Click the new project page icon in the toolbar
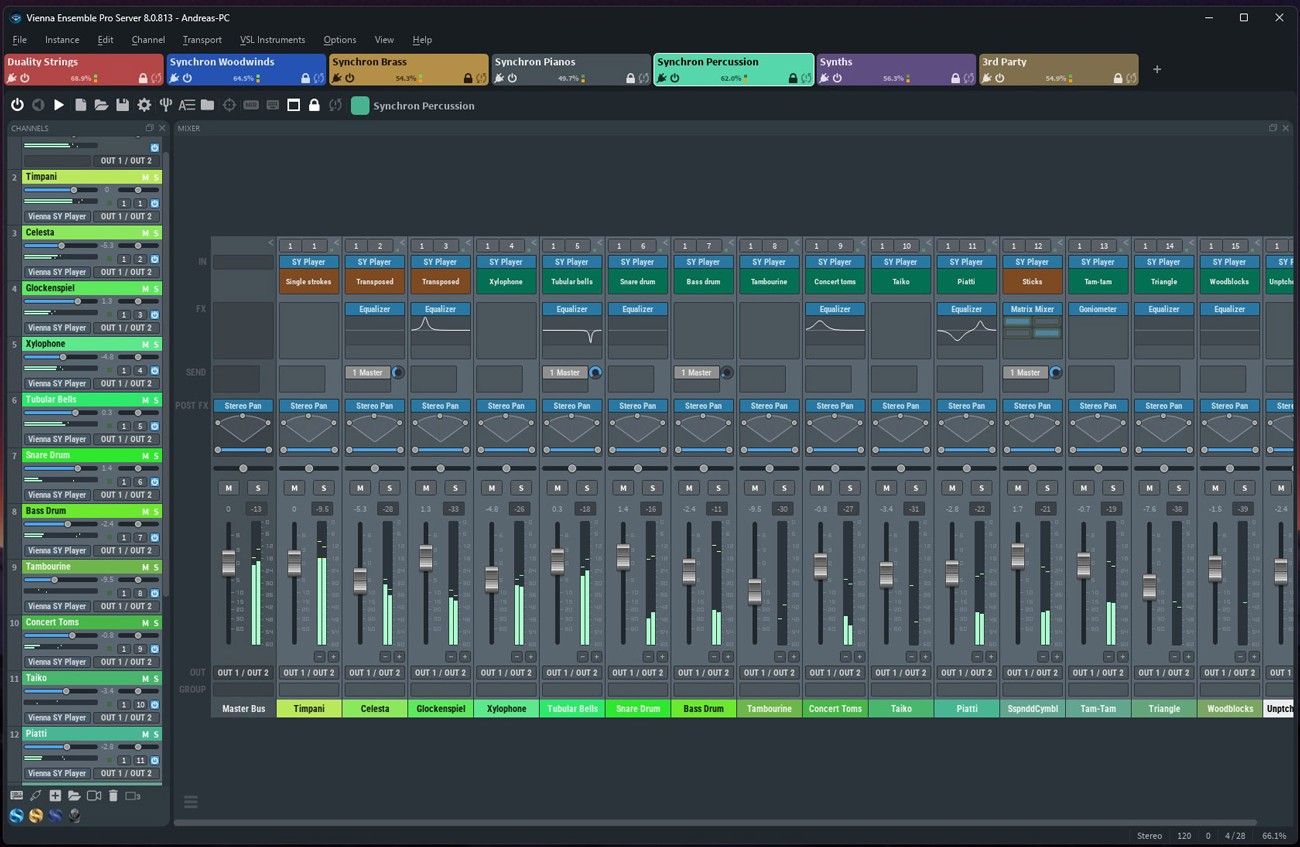Screen dimensions: 1300x847 (x=80, y=105)
